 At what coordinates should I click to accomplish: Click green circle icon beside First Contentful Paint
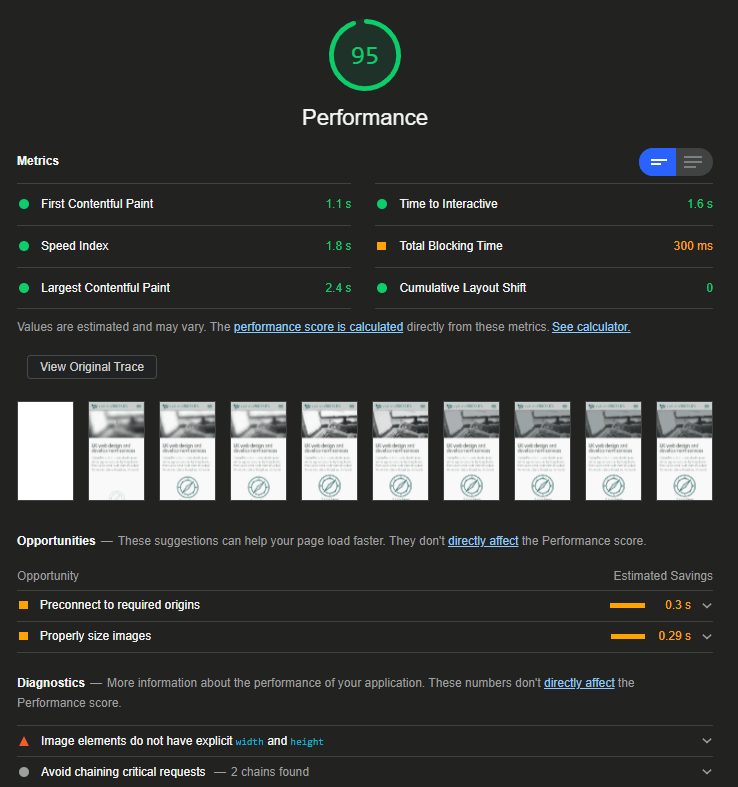pyautogui.click(x=24, y=204)
